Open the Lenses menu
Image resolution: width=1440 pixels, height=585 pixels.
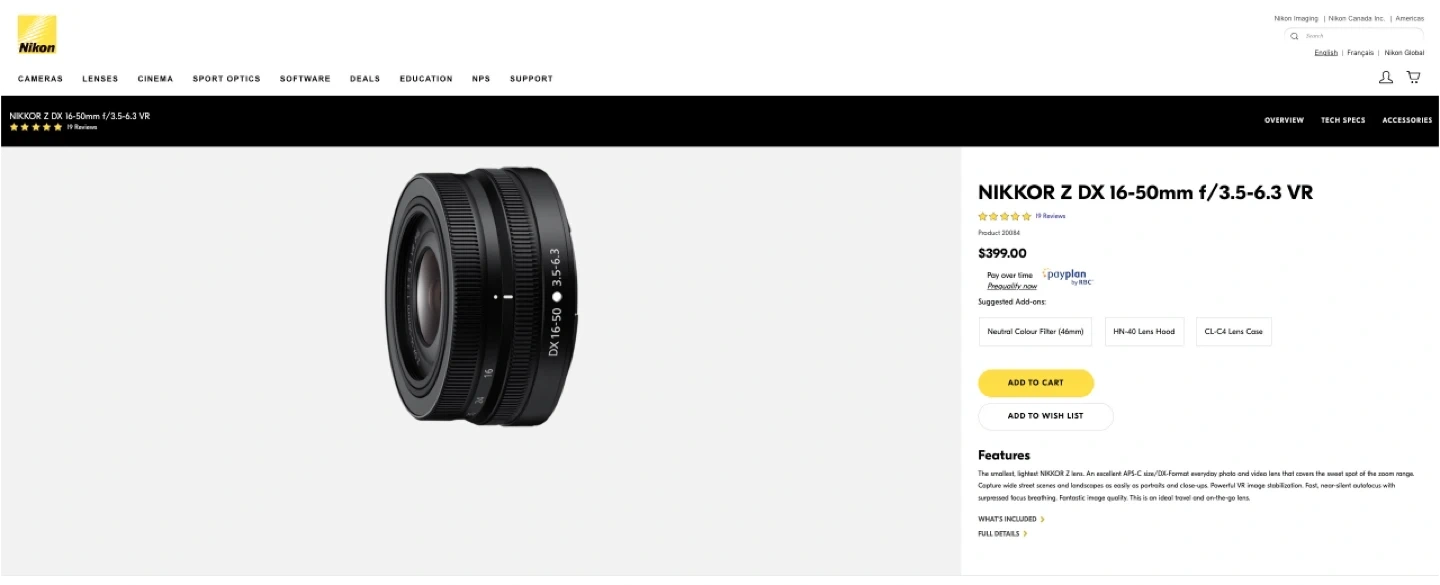click(100, 79)
